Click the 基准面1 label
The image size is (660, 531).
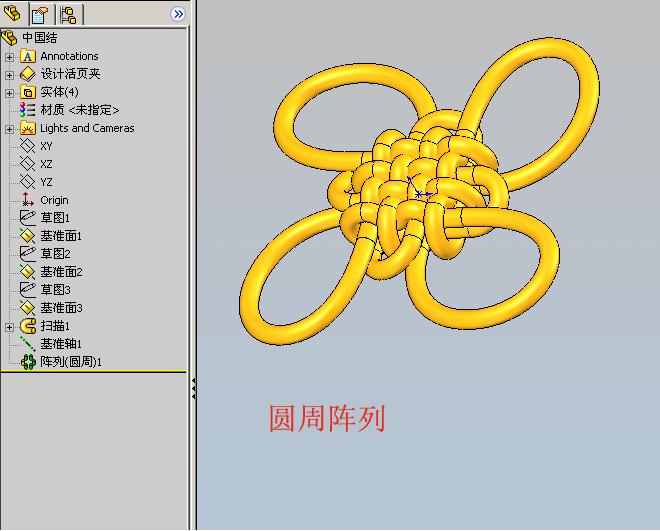pyautogui.click(x=61, y=236)
